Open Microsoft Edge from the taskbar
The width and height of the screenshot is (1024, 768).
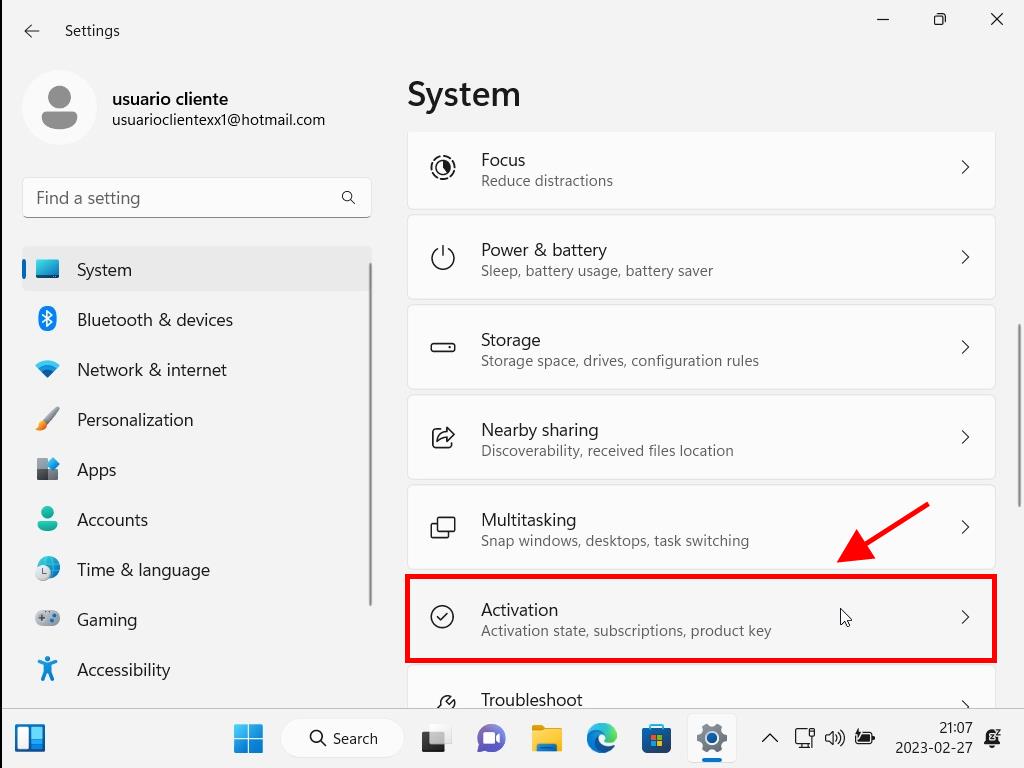601,739
